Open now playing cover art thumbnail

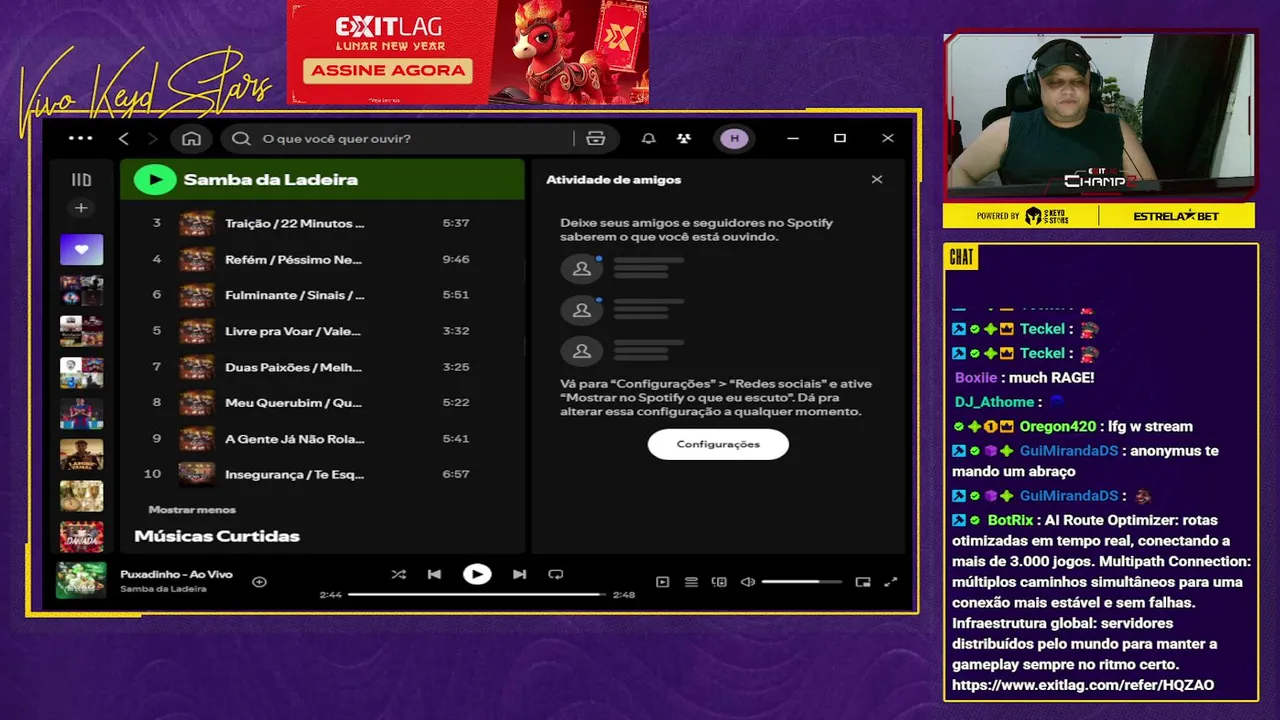click(x=81, y=580)
